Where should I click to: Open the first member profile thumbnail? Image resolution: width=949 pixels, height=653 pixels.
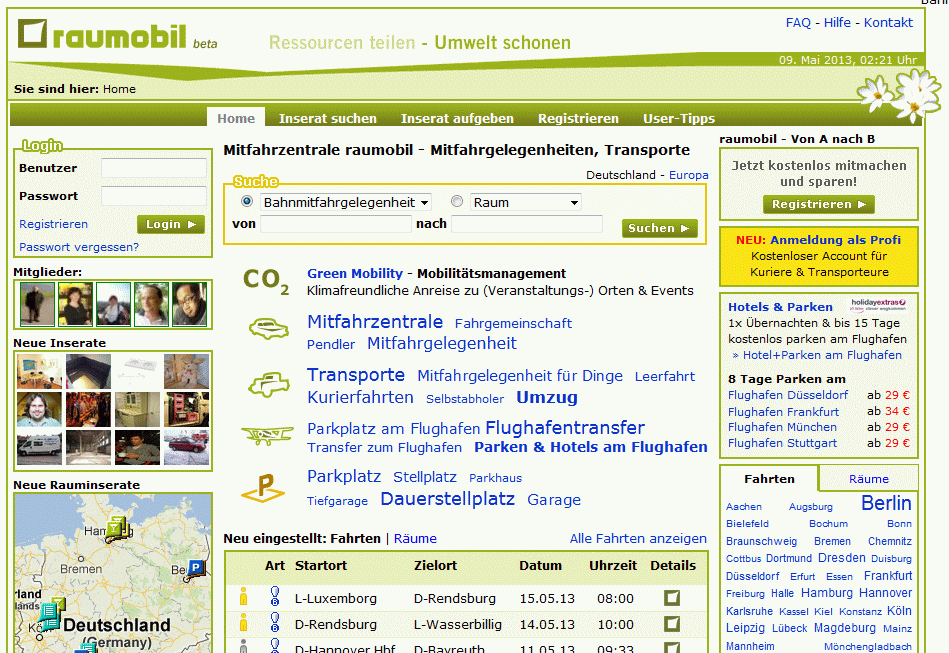point(37,304)
